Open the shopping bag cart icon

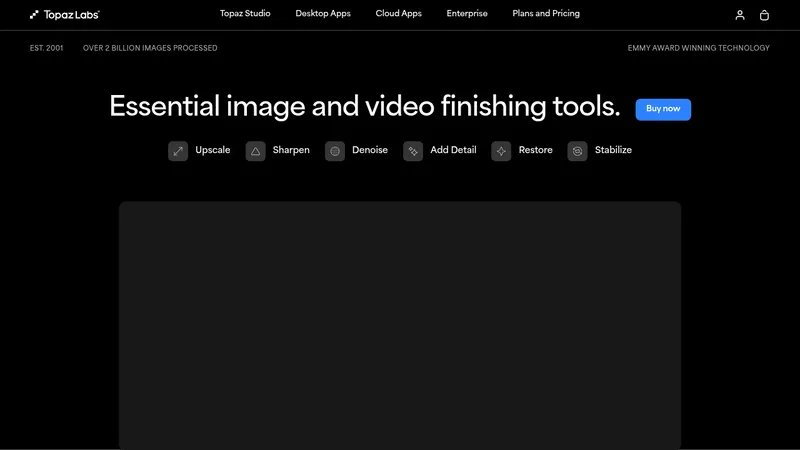point(764,15)
